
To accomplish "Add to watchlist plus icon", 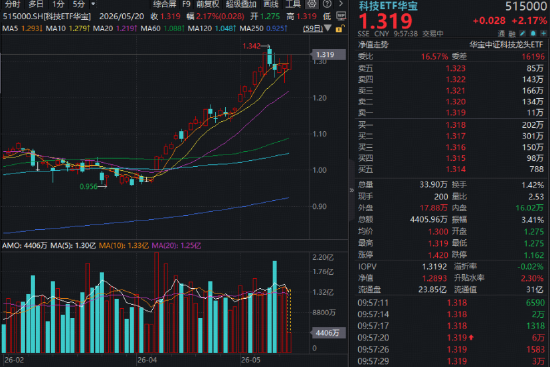I will [543, 34].
